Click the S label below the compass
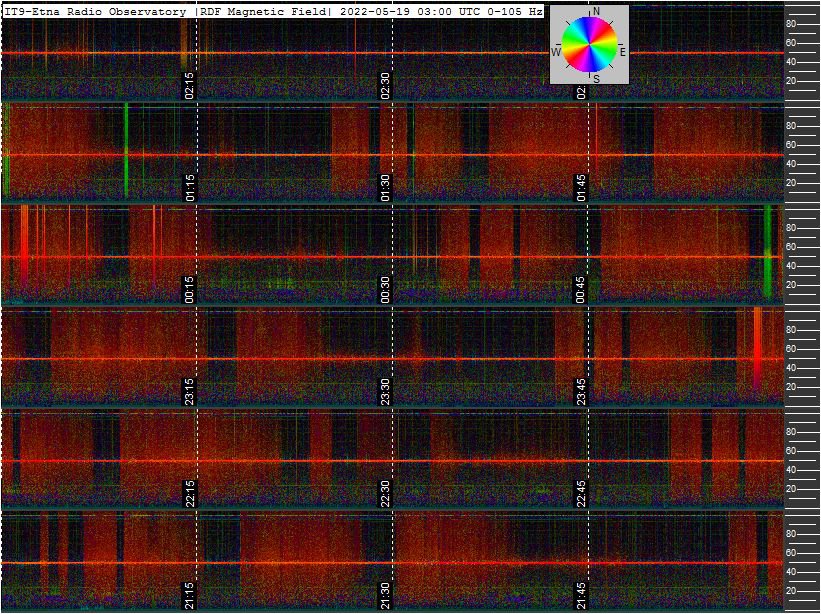The image size is (821, 614). [x=596, y=77]
